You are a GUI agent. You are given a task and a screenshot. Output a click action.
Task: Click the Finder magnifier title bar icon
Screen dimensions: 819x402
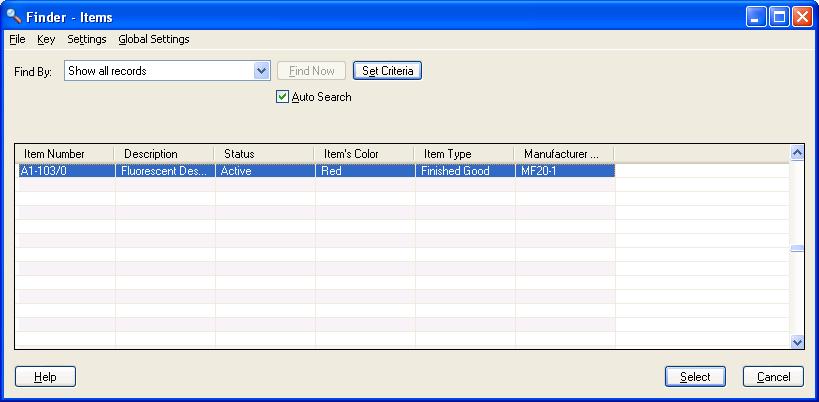(x=14, y=17)
